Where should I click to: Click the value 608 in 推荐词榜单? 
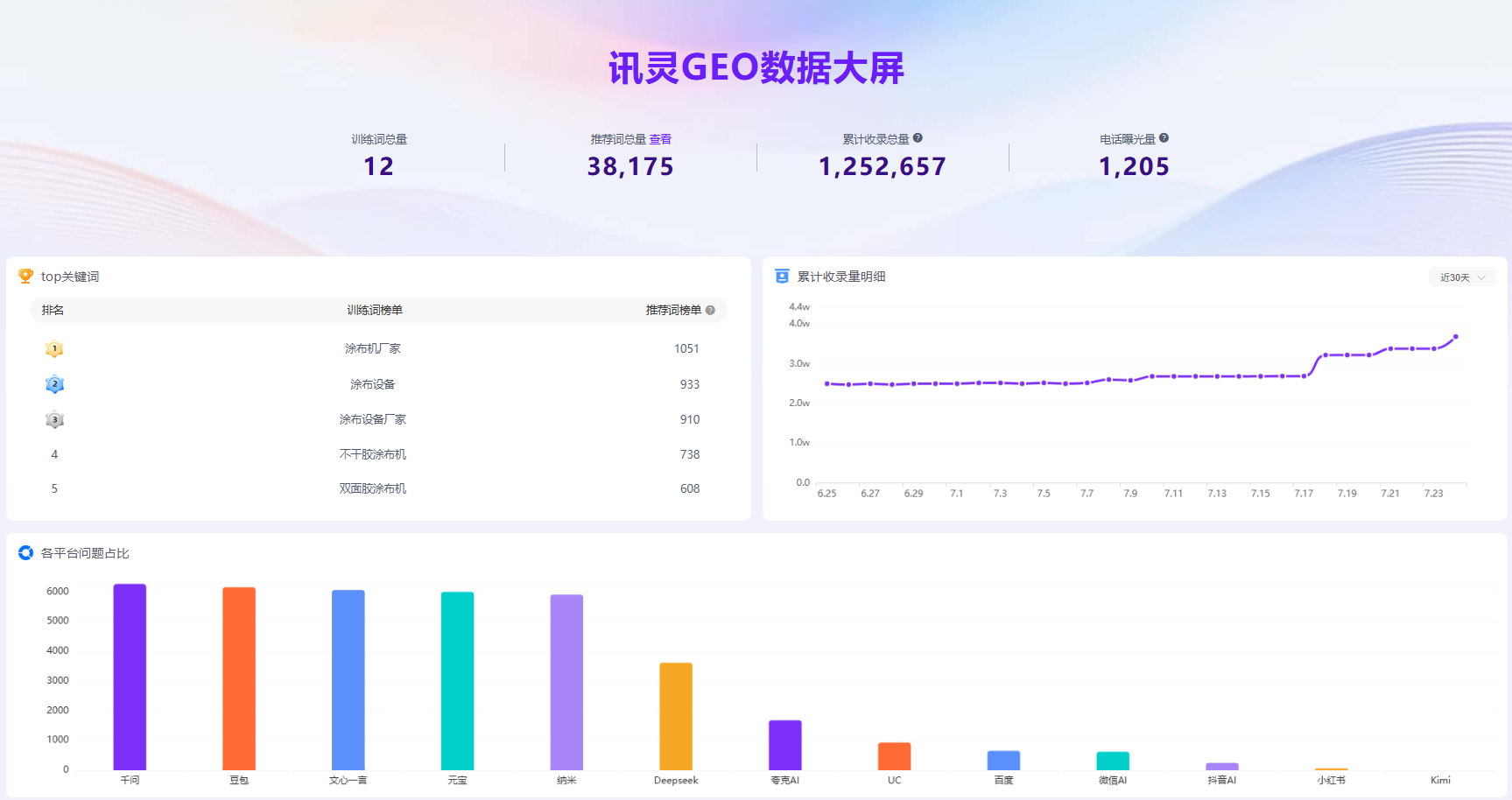(690, 488)
